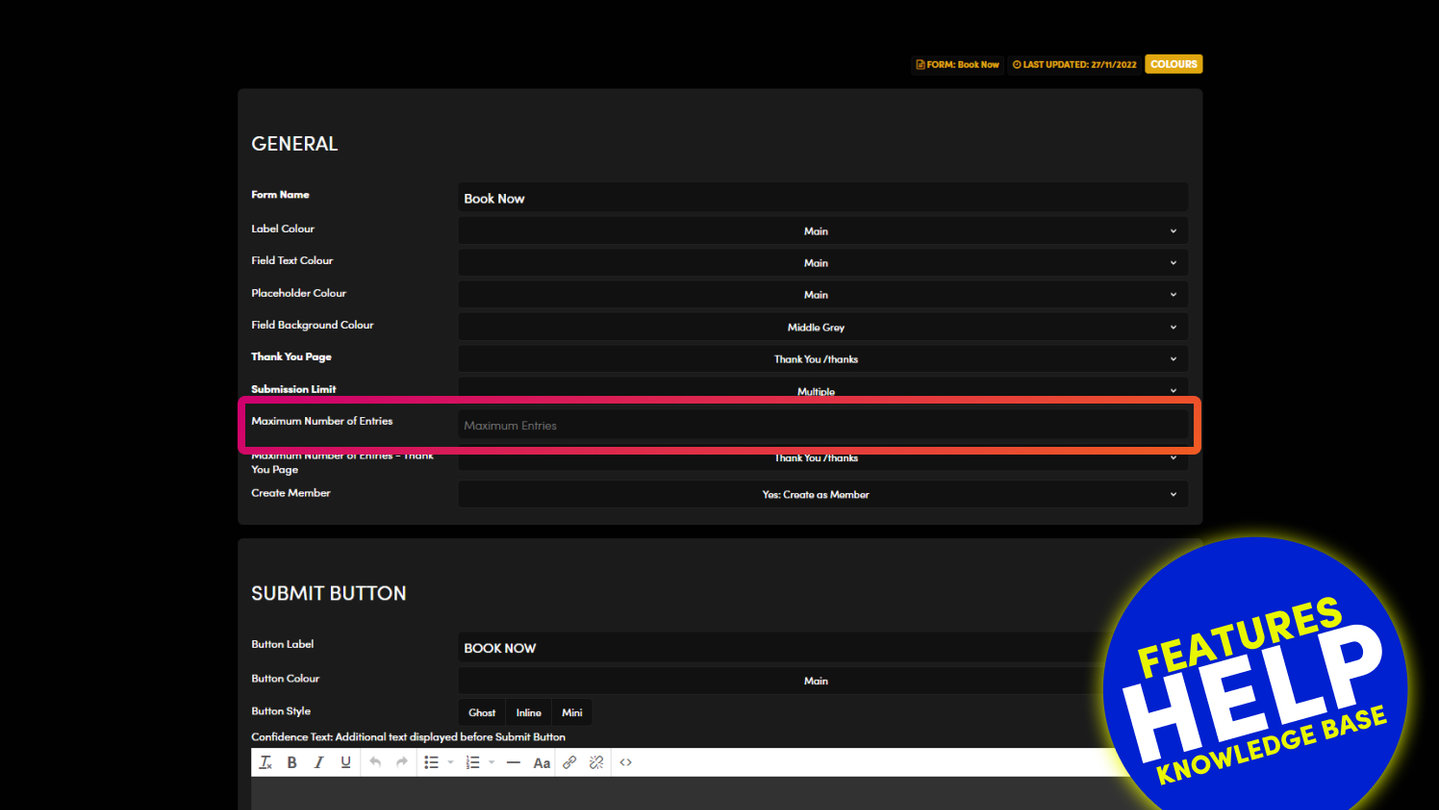
Task: Expand the Field Background Colour dropdown
Action: 822,327
